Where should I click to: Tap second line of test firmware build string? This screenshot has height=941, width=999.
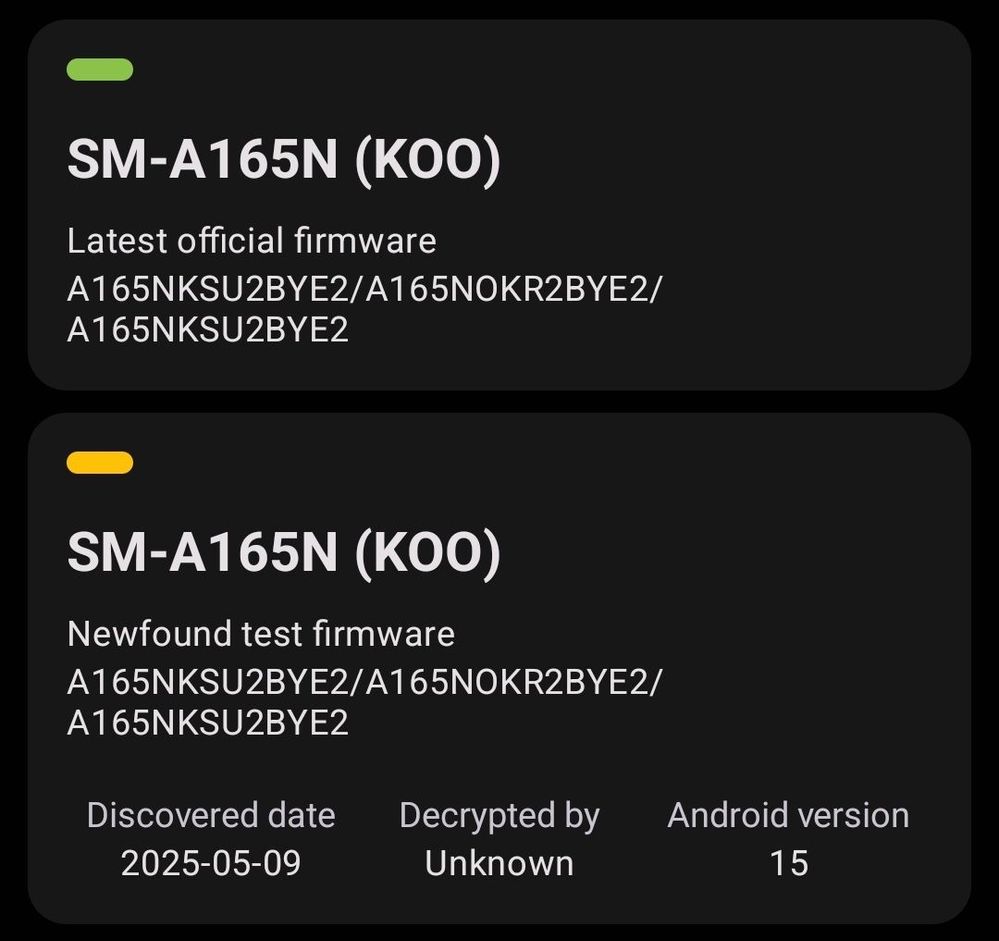tap(208, 723)
